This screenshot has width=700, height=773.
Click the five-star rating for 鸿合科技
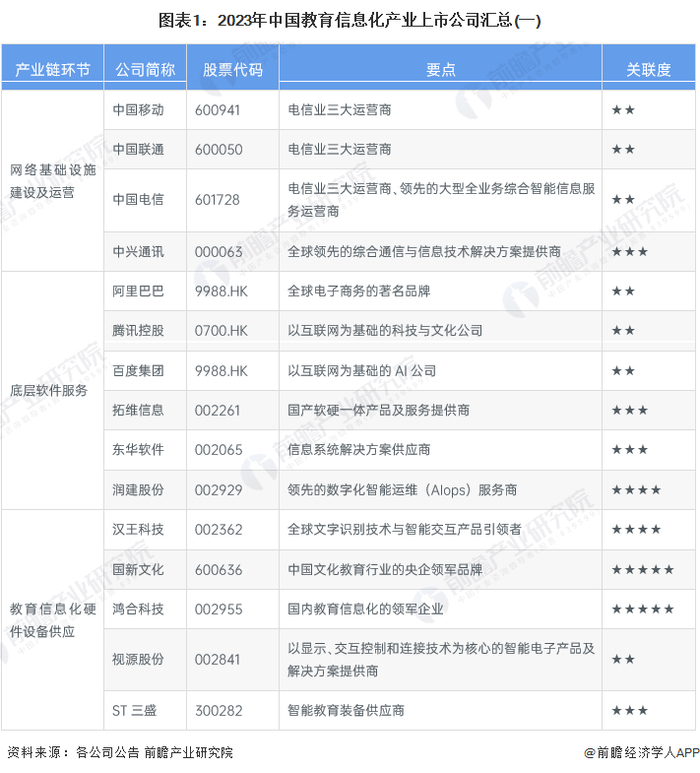pyautogui.click(x=642, y=609)
